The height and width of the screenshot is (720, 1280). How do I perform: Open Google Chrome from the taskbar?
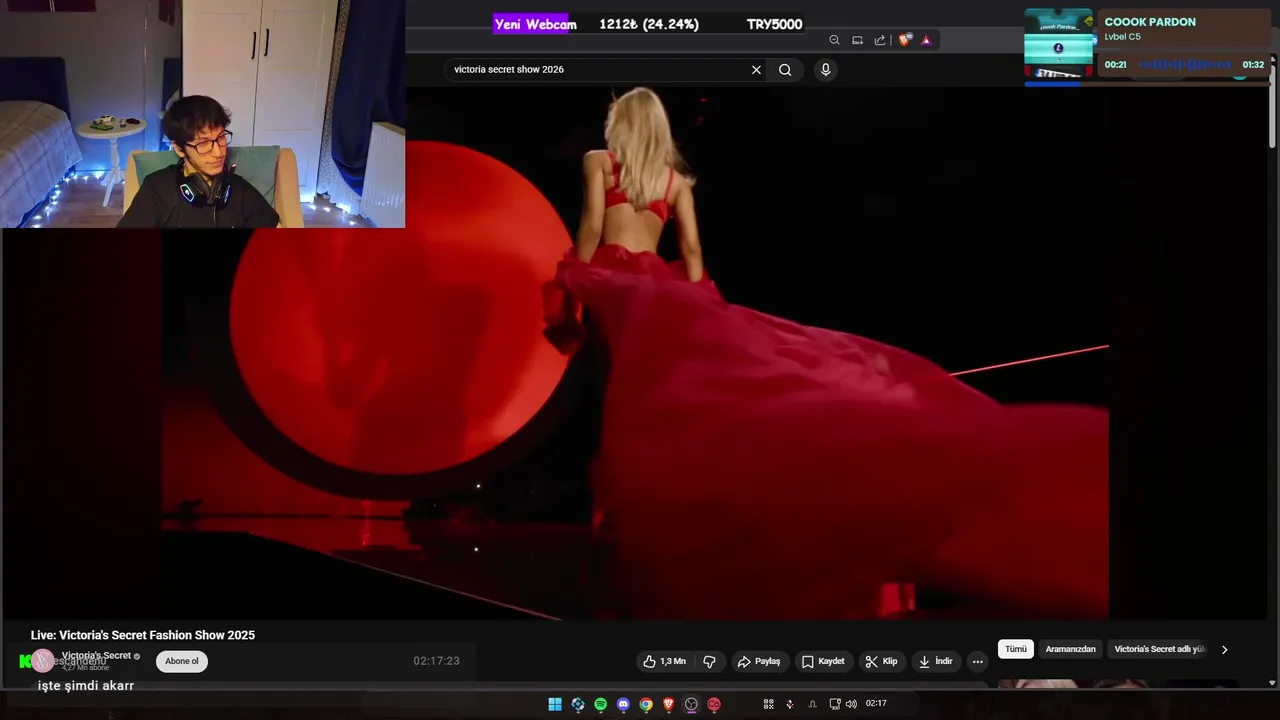tap(646, 704)
